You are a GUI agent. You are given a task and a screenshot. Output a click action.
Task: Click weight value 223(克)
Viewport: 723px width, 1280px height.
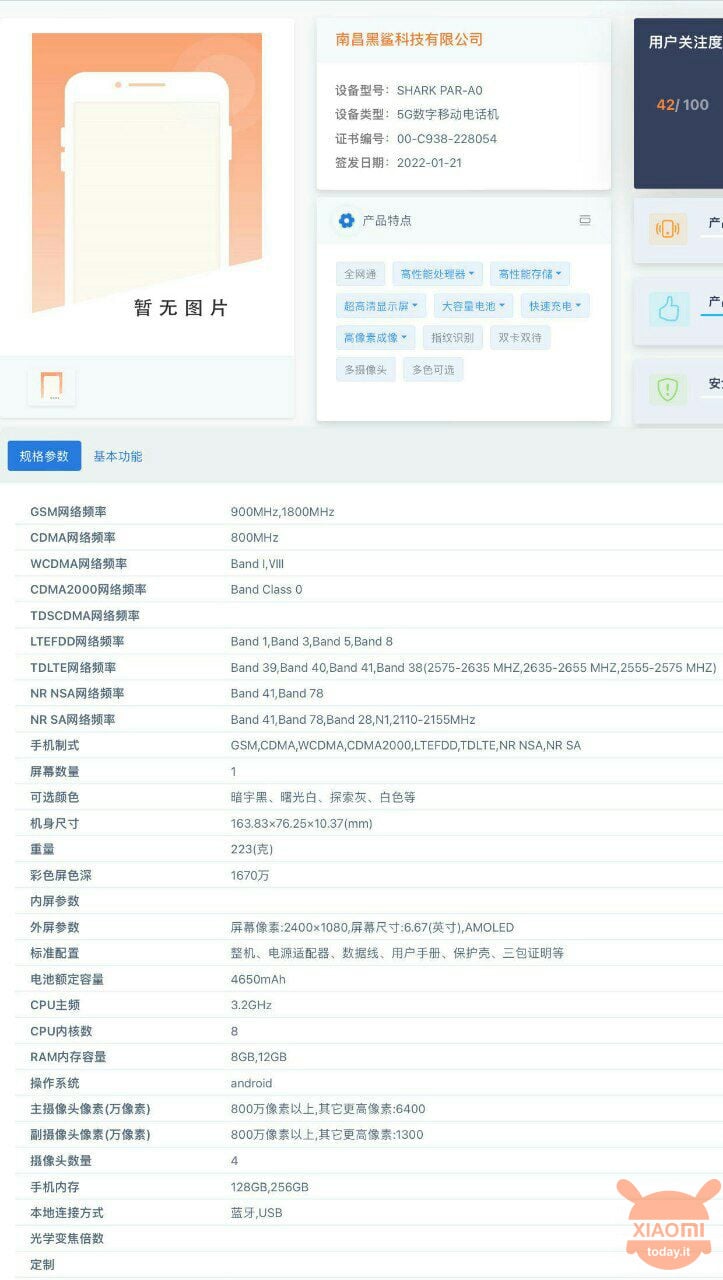(x=252, y=850)
